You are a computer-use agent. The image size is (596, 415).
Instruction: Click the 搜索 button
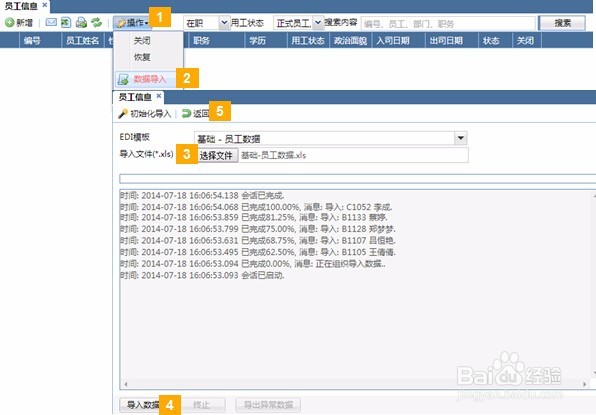pyautogui.click(x=562, y=23)
